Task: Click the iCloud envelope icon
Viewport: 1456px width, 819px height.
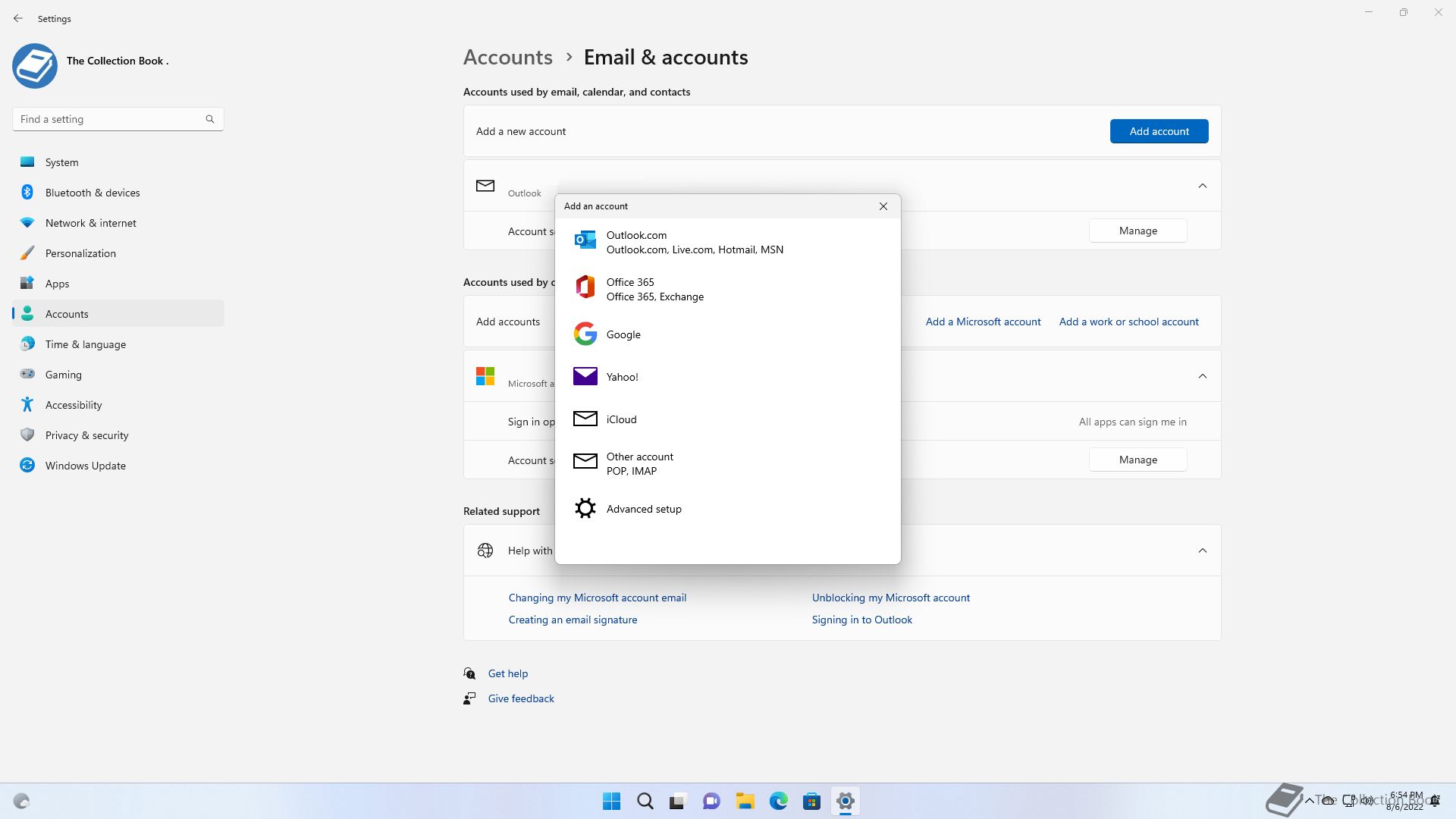Action: [x=585, y=419]
